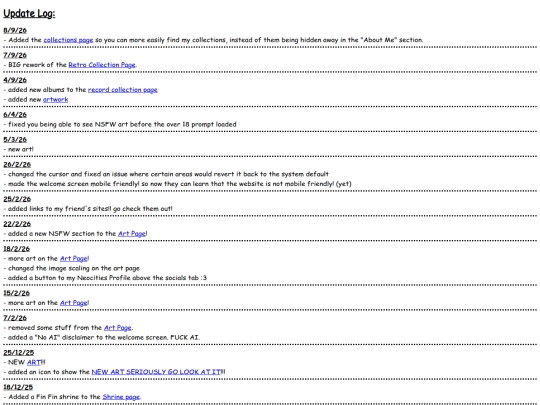
Task: Click the 18/2/26 date heading
Action: coord(17,249)
